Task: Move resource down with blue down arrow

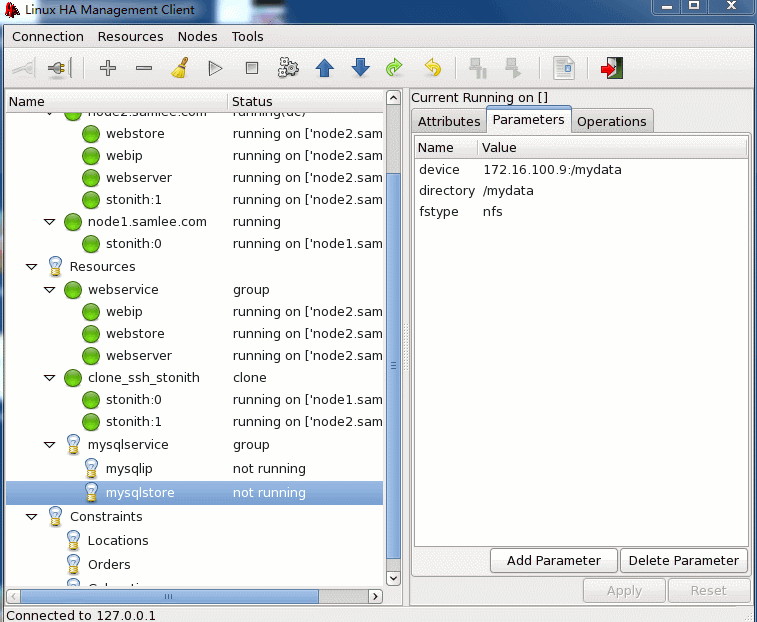Action: click(x=361, y=68)
